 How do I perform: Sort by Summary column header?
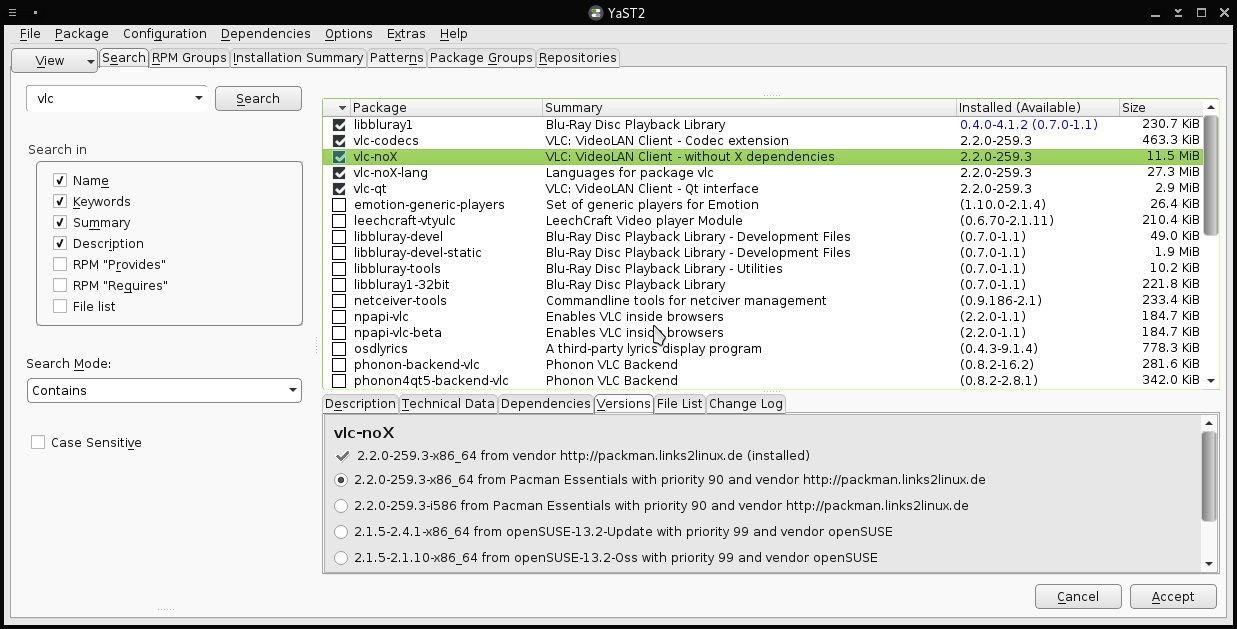pos(749,107)
